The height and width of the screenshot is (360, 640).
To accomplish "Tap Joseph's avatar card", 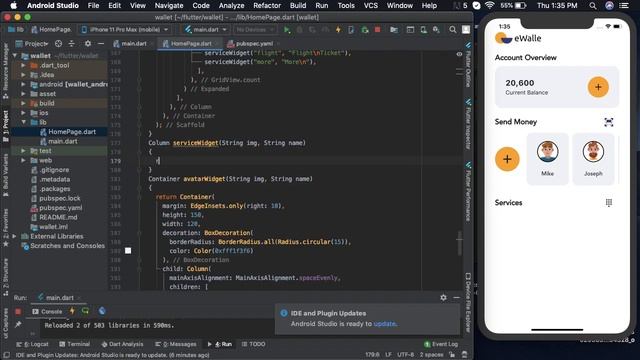I will click(x=593, y=159).
